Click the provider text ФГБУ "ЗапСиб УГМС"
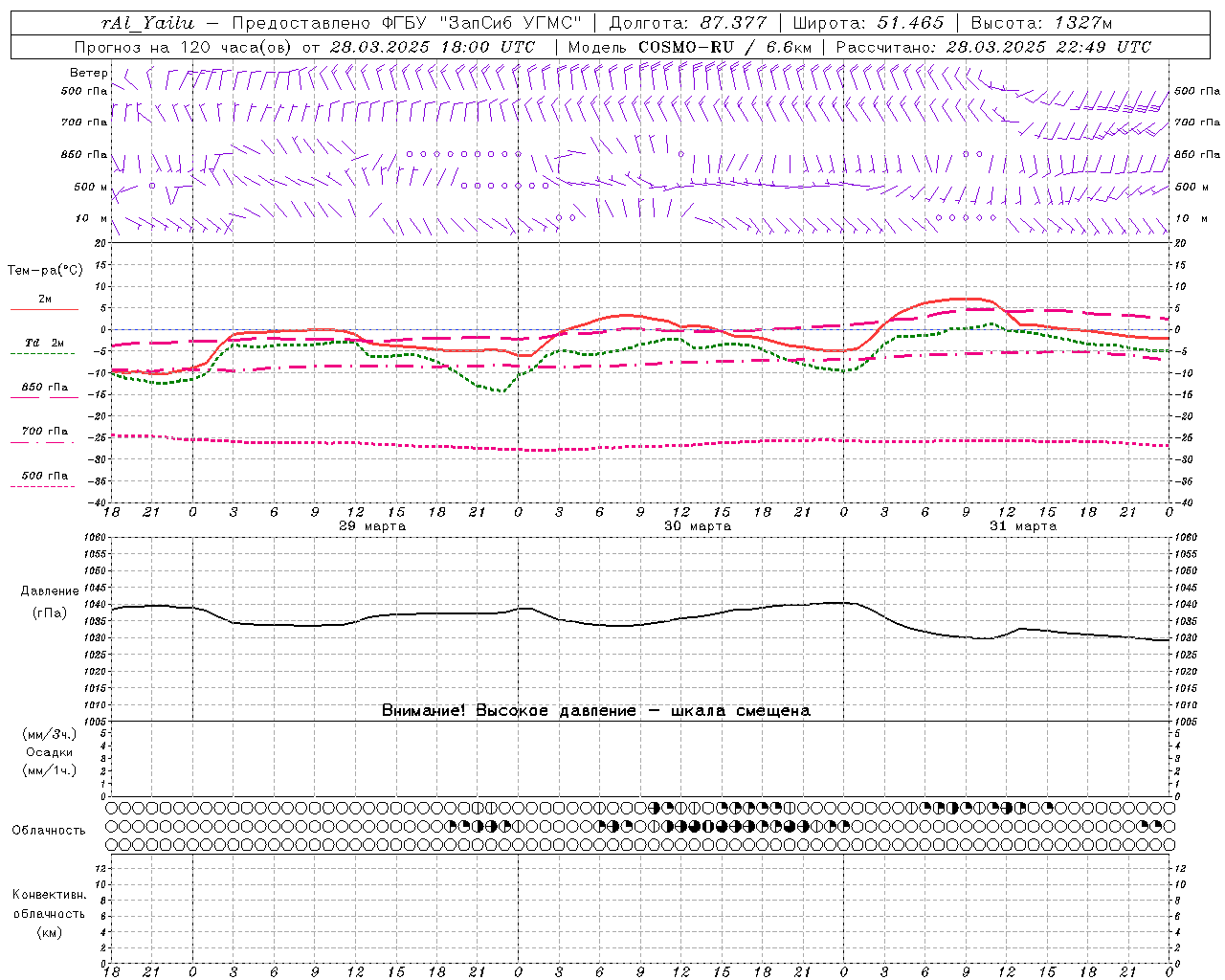The image size is (1225, 980). point(482,23)
